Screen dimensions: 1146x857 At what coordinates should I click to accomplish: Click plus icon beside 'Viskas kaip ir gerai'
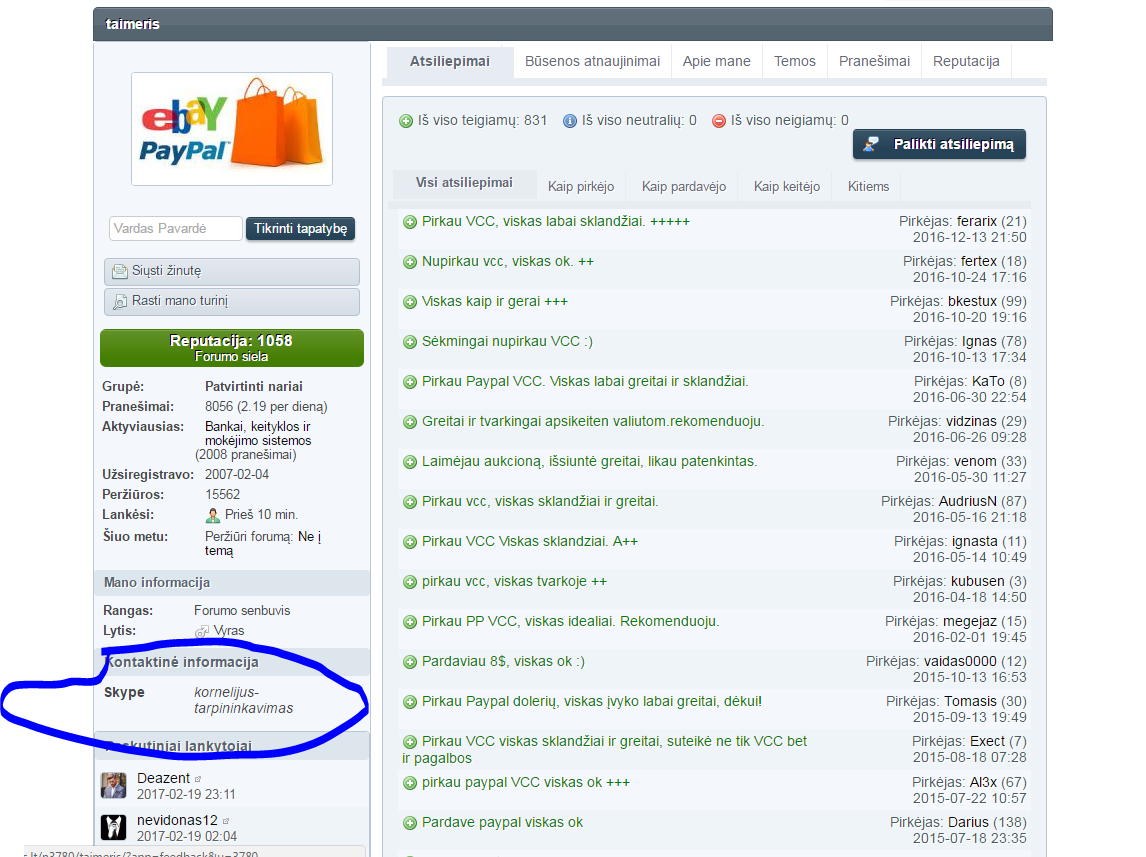(x=410, y=302)
